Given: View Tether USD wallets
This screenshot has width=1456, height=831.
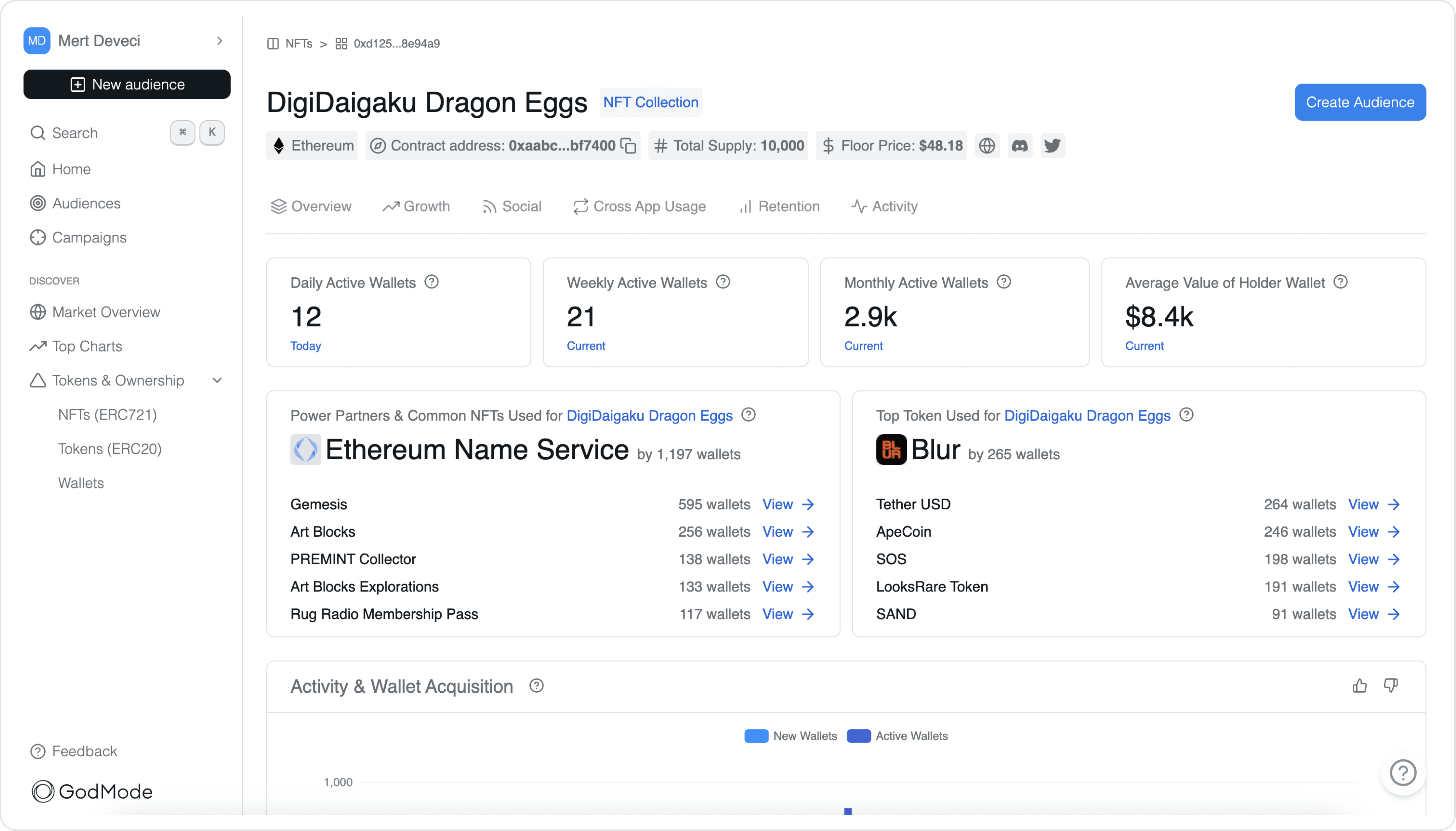Looking at the screenshot, I should (x=1374, y=504).
